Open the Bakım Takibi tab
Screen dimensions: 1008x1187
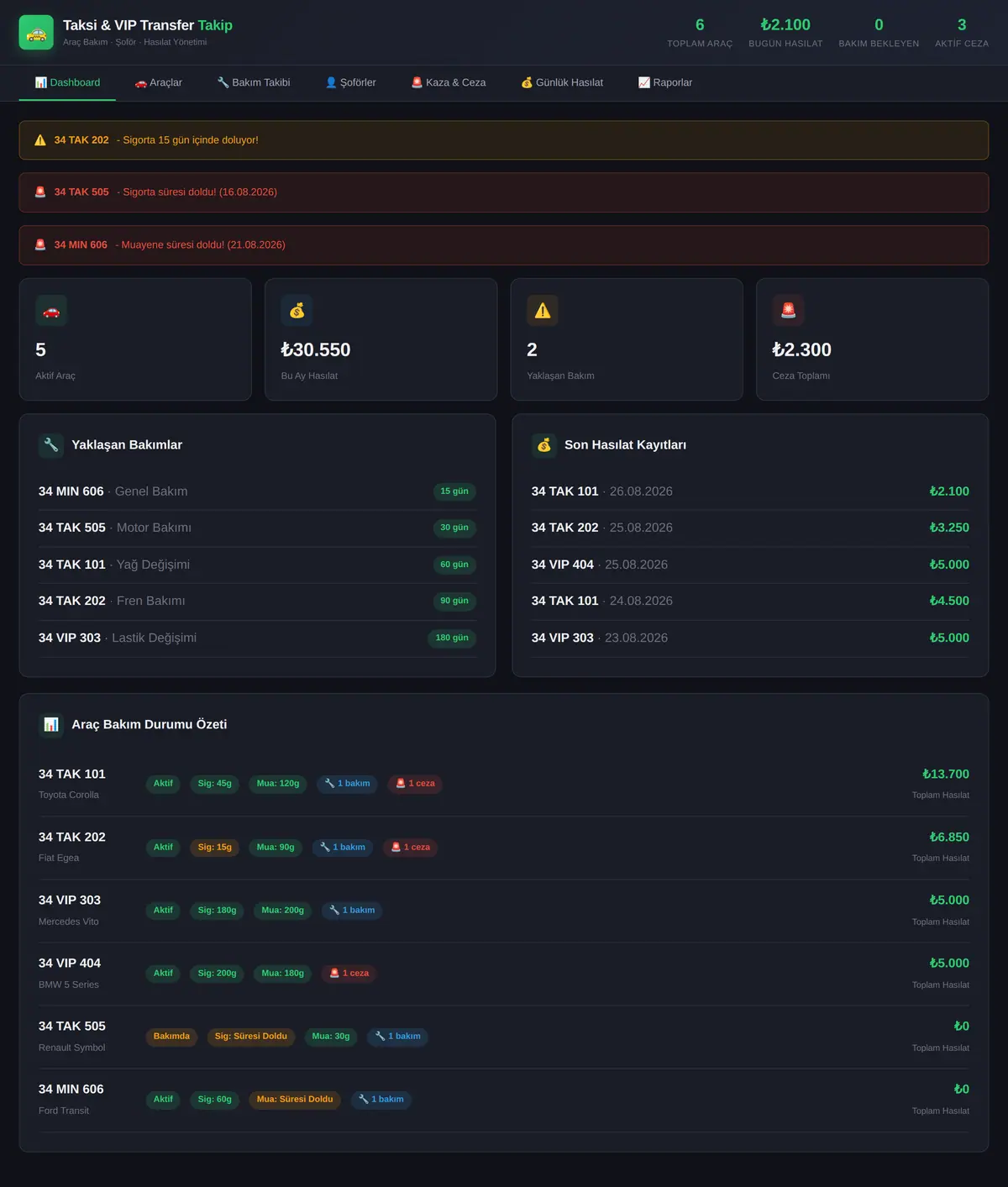pyautogui.click(x=254, y=82)
